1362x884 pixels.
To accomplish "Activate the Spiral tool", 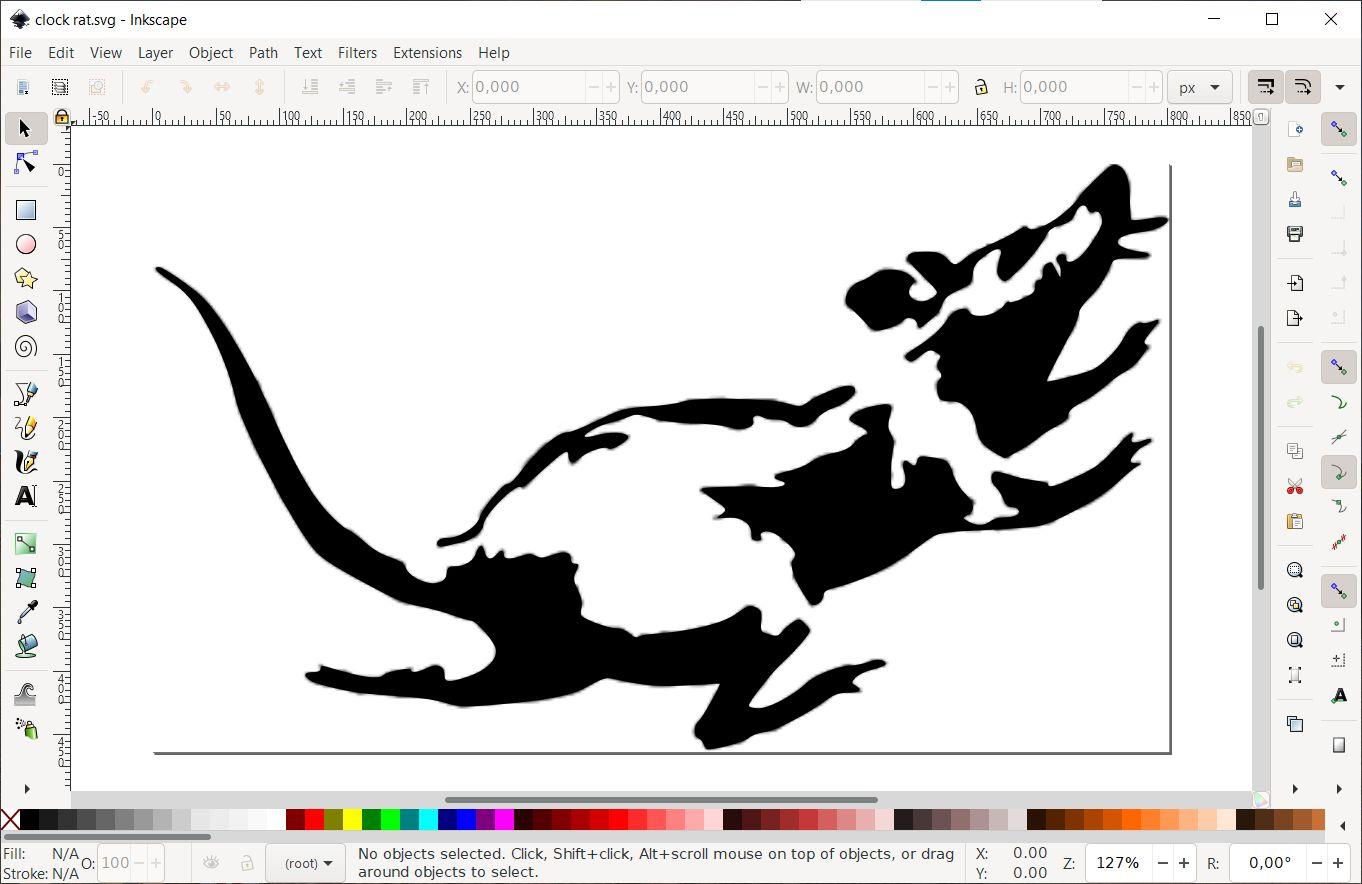I will click(26, 347).
